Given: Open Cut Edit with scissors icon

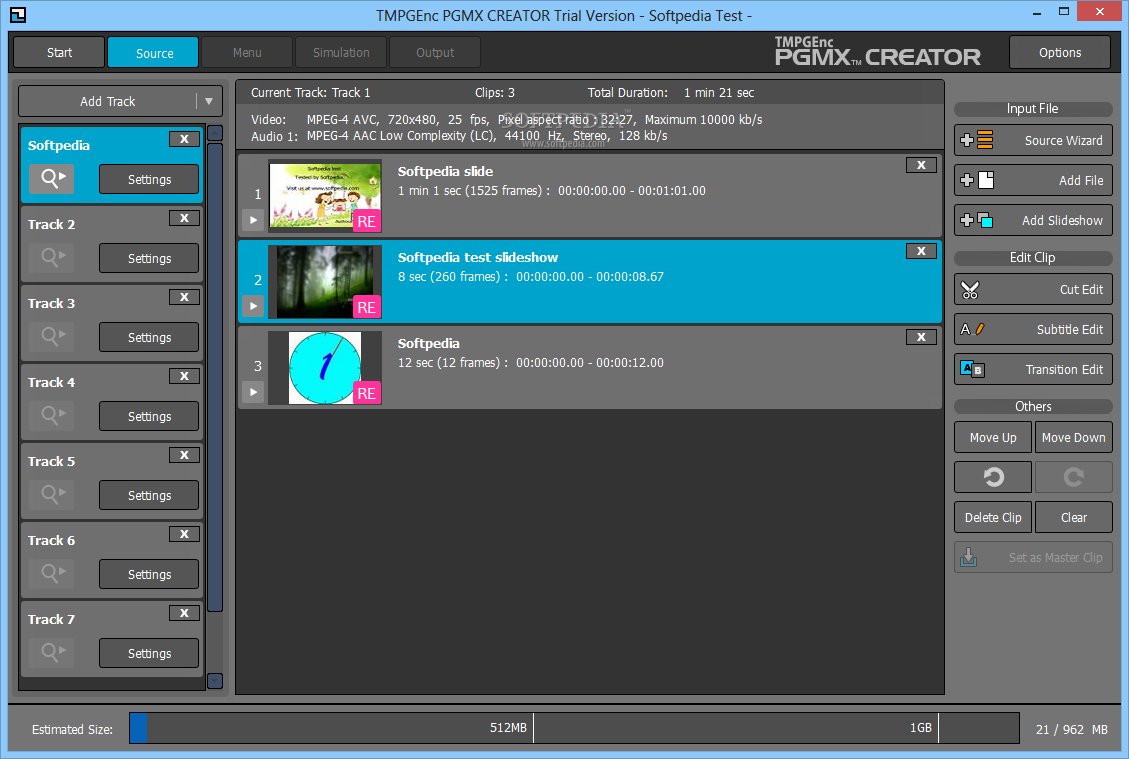Looking at the screenshot, I should [1033, 289].
